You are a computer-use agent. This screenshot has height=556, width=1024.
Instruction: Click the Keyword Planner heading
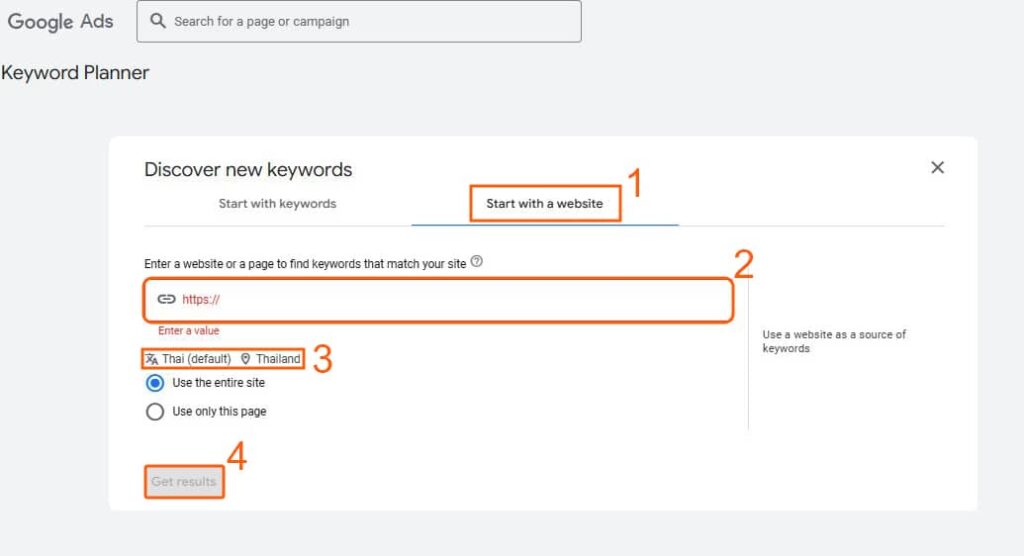pyautogui.click(x=75, y=73)
